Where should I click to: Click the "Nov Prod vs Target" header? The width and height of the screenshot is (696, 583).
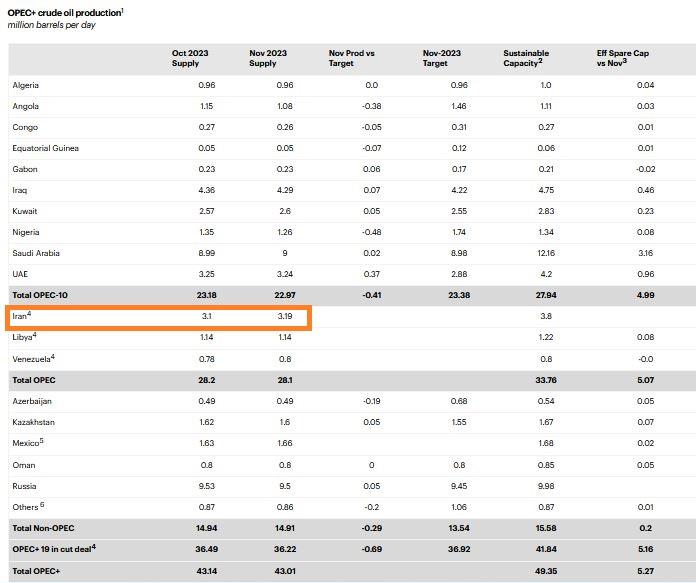[x=351, y=57]
